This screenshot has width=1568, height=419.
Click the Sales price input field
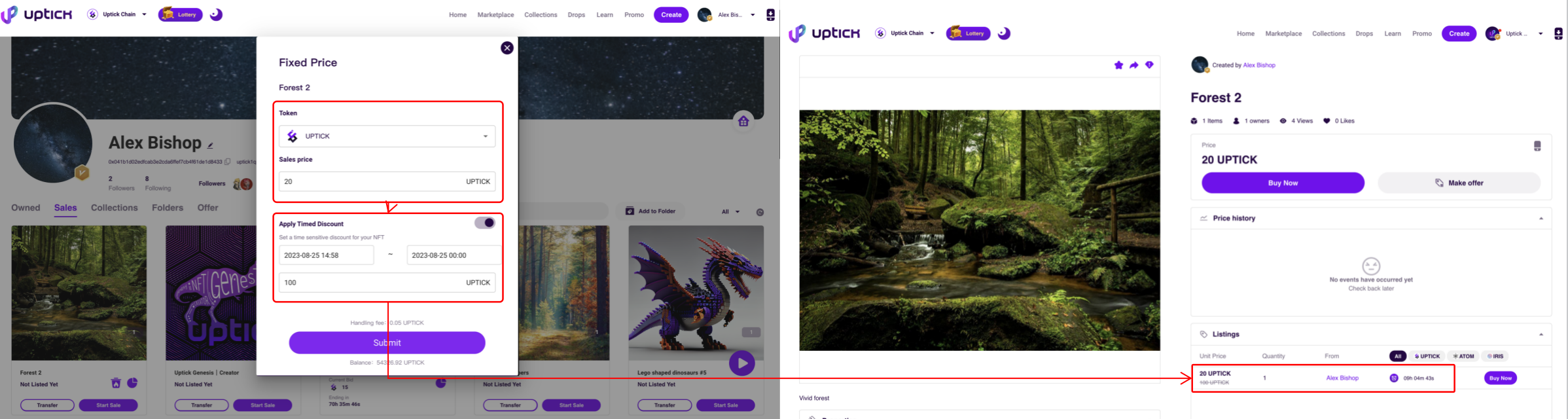tap(370, 181)
